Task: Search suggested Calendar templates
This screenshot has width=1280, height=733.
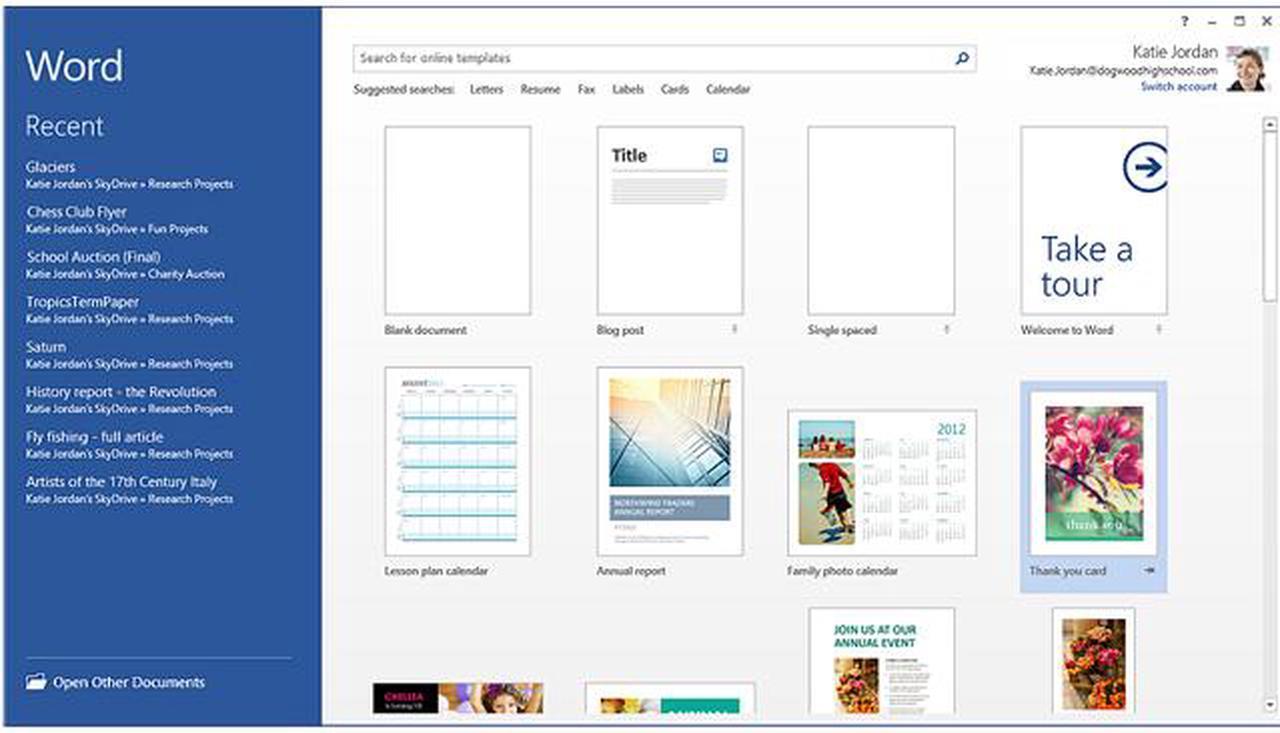Action: click(x=728, y=89)
